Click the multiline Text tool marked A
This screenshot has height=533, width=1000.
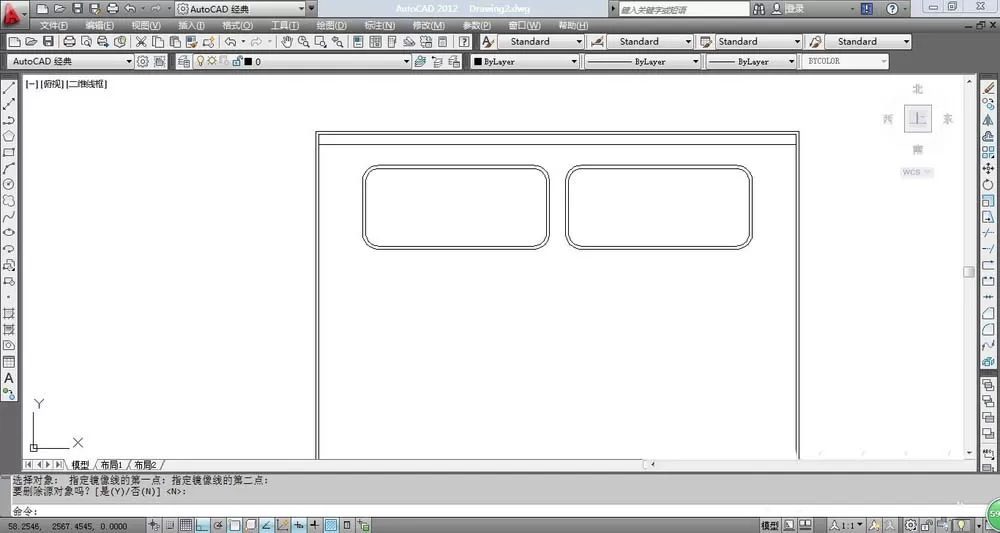click(9, 378)
